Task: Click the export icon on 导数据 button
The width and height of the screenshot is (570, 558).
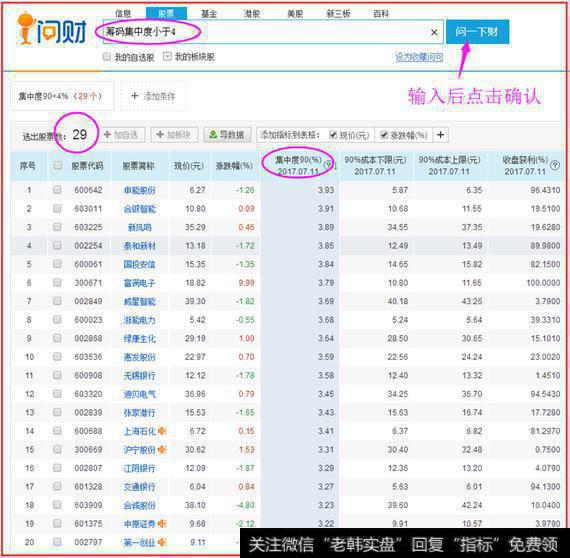Action: click(x=213, y=135)
